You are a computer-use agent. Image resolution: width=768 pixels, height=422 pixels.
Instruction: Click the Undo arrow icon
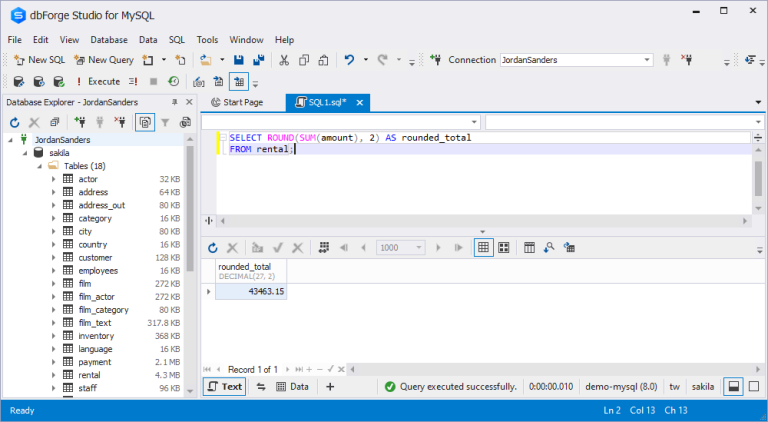click(x=350, y=60)
